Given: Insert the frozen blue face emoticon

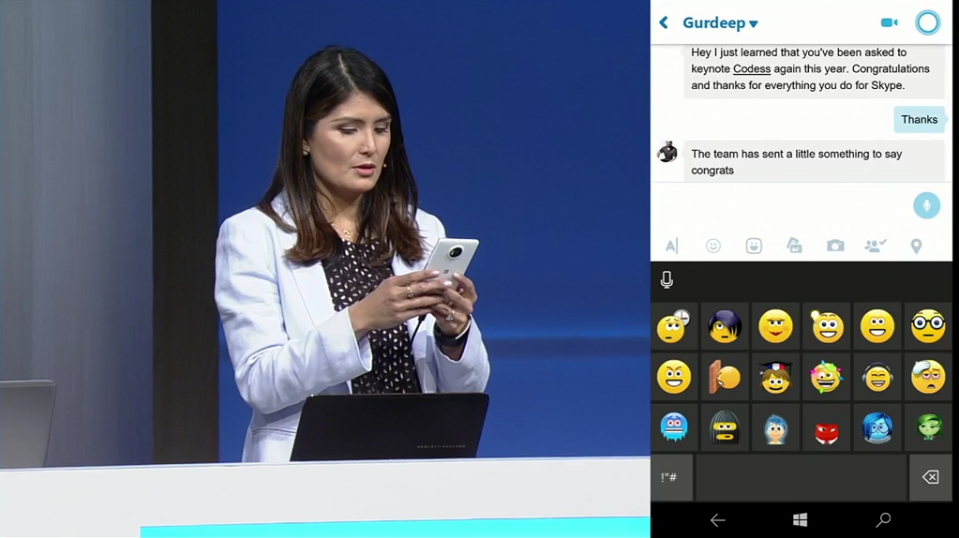Looking at the screenshot, I should click(x=673, y=427).
